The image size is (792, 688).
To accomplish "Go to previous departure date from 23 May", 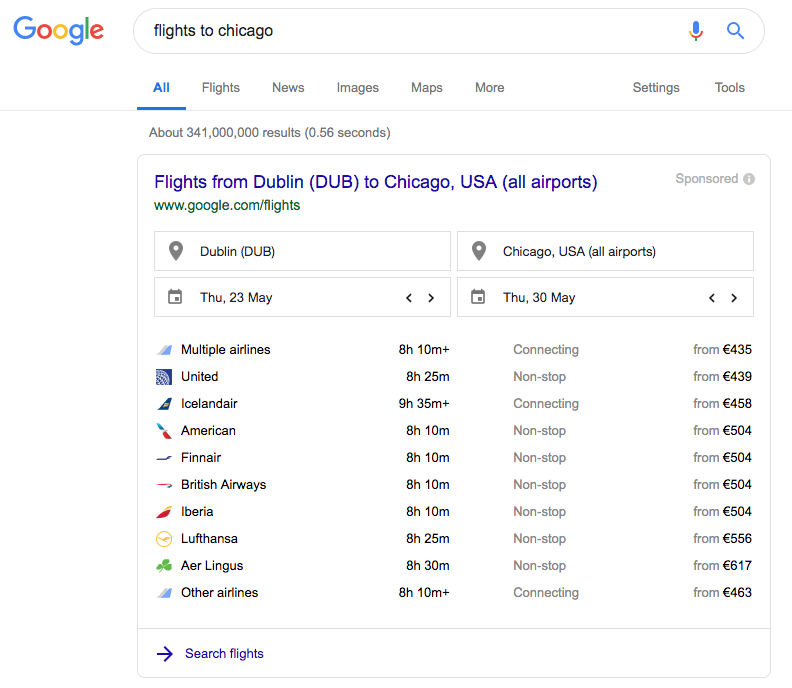I will pos(409,298).
